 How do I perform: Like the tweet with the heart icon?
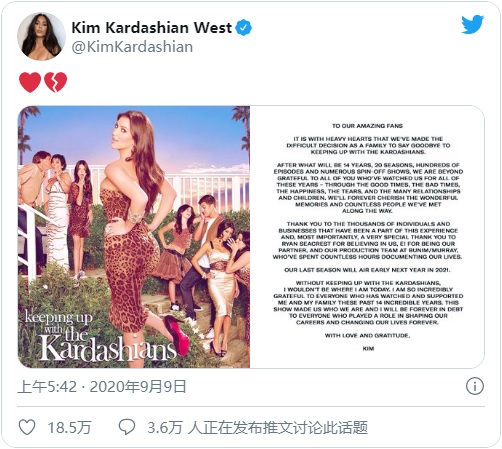(27, 427)
